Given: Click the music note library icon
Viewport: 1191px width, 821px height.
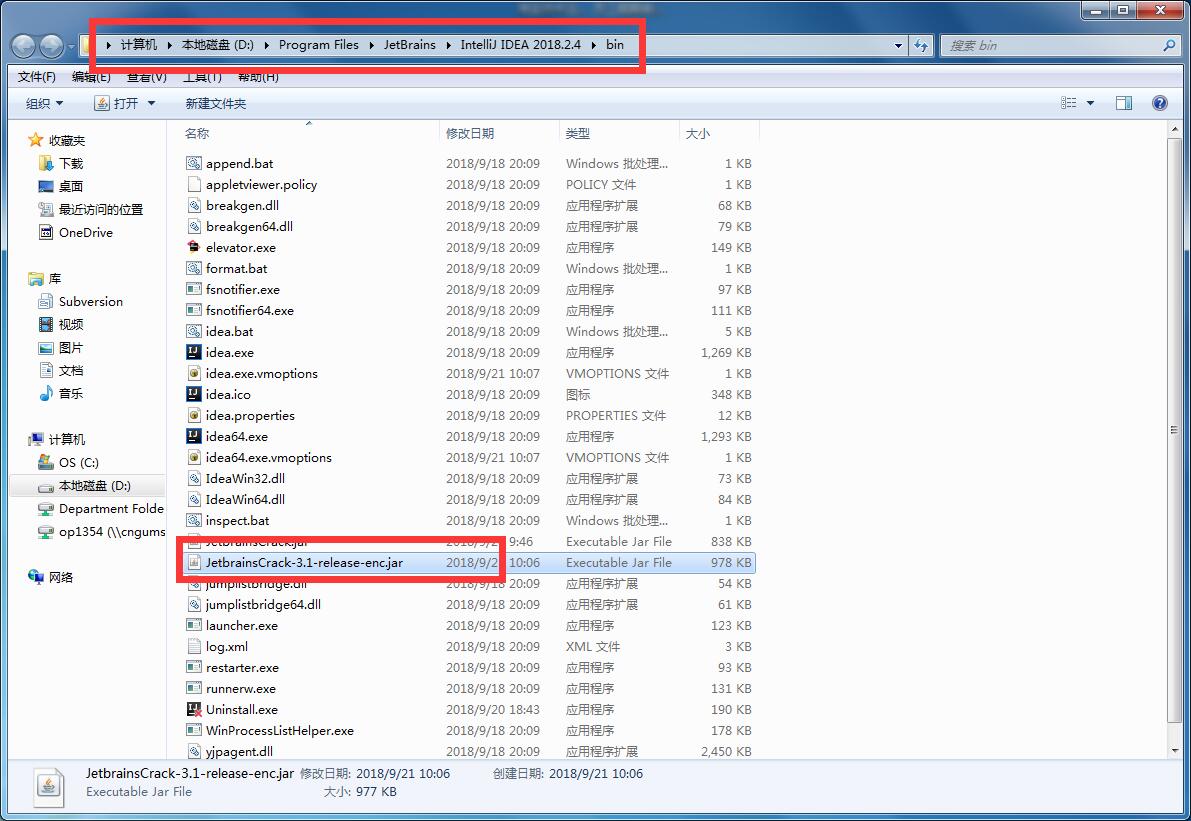Looking at the screenshot, I should coord(46,393).
